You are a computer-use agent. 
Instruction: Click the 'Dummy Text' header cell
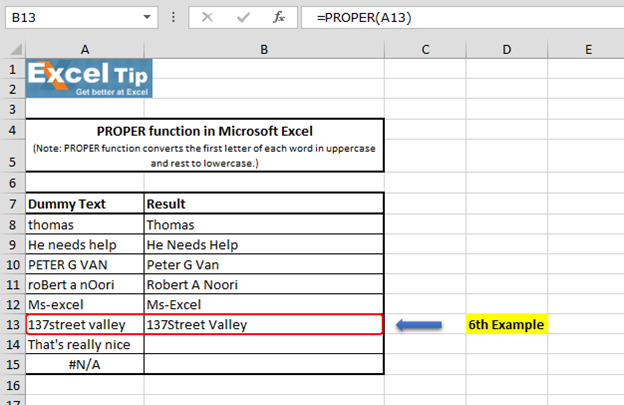point(85,204)
